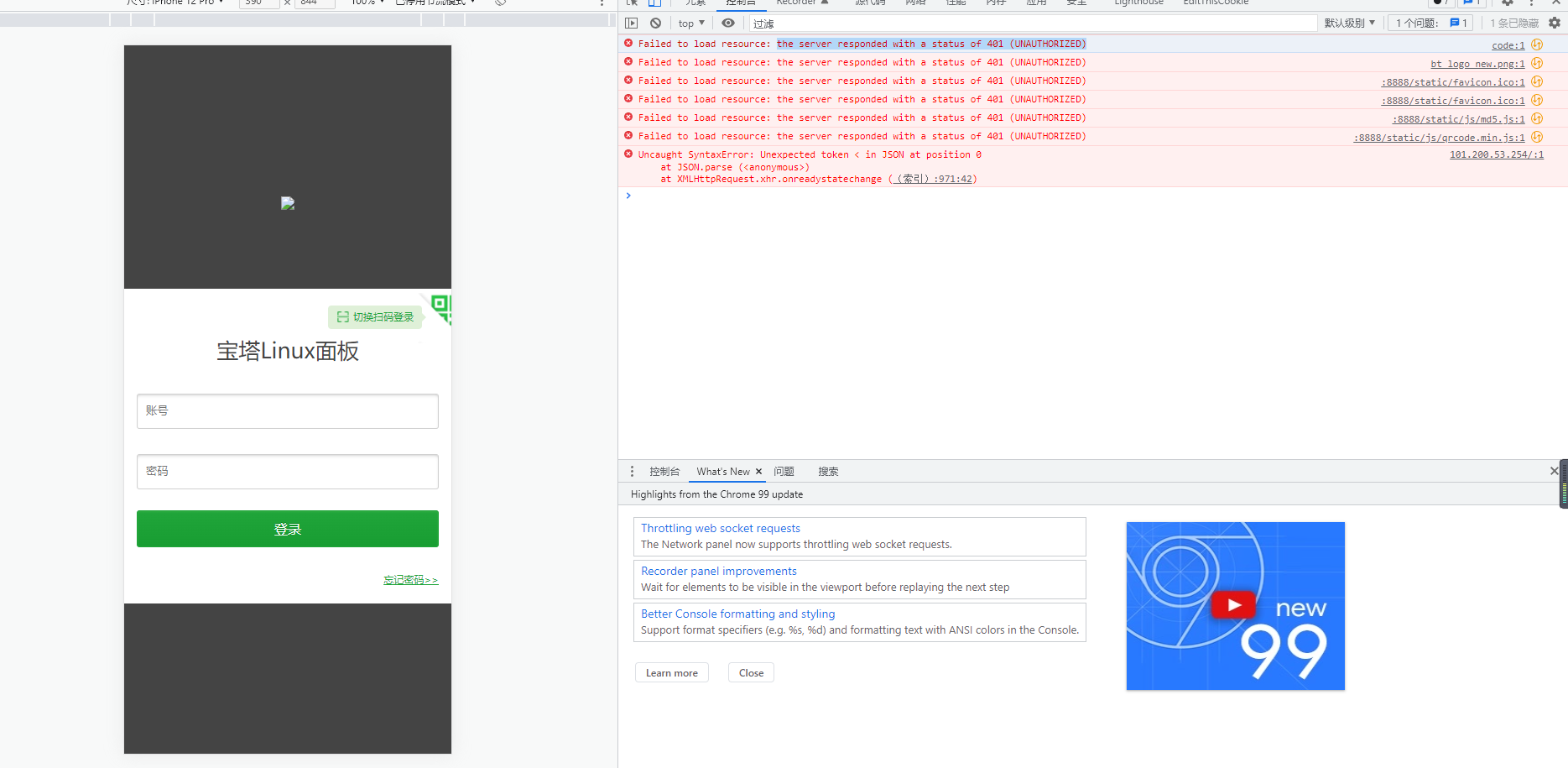Focus the 密码 password input field
The image size is (1568, 768).
click(x=288, y=472)
